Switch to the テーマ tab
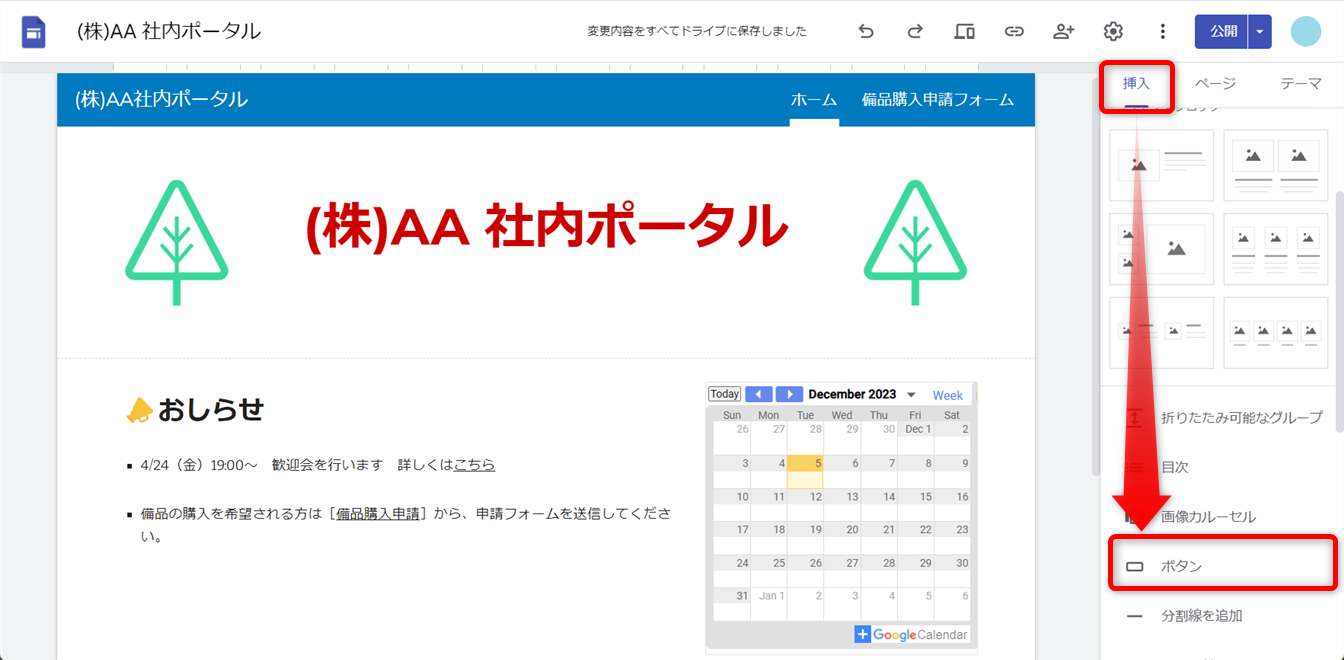Image resolution: width=1344 pixels, height=660 pixels. [1300, 84]
